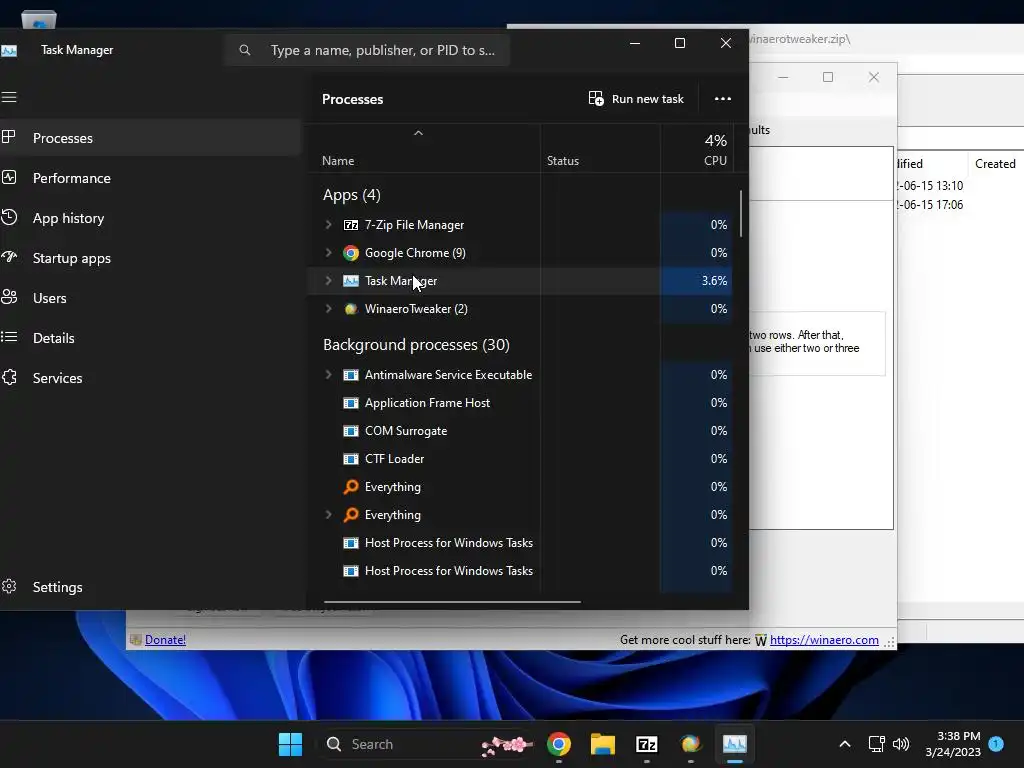Click the Processes sidebar icon
The width and height of the screenshot is (1024, 768).
[x=8, y=137]
